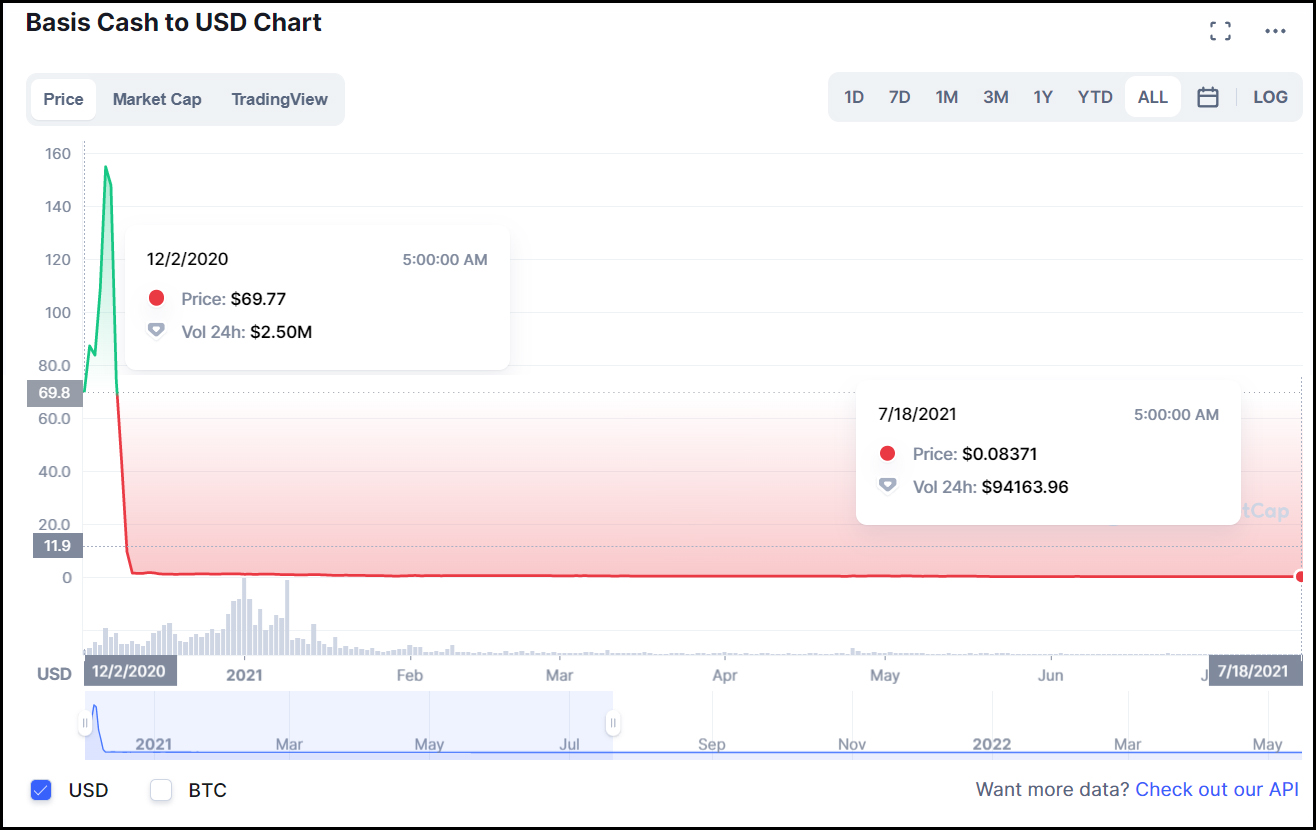Select the 1Y time range
1316x830 pixels.
[1043, 97]
